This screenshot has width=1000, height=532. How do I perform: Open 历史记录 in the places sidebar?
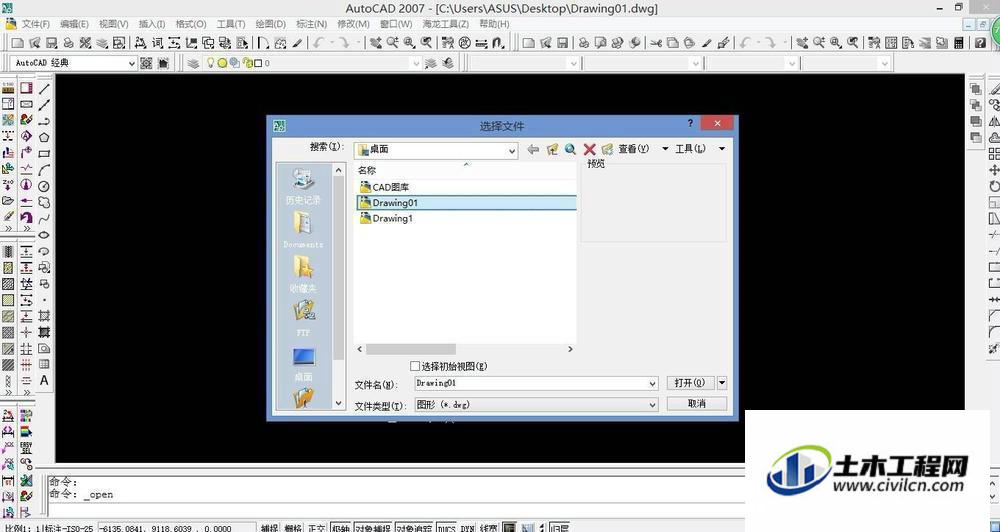pos(304,187)
